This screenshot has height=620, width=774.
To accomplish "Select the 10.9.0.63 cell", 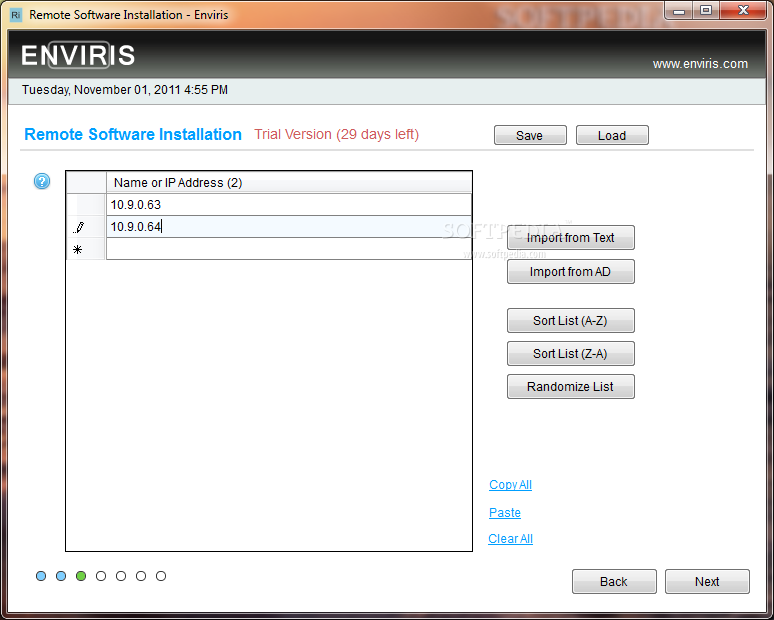I will 289,204.
